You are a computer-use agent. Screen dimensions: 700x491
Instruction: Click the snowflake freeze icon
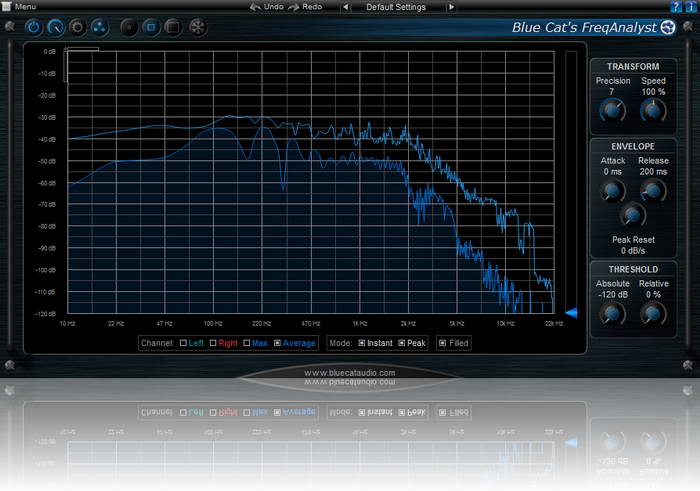[x=198, y=27]
